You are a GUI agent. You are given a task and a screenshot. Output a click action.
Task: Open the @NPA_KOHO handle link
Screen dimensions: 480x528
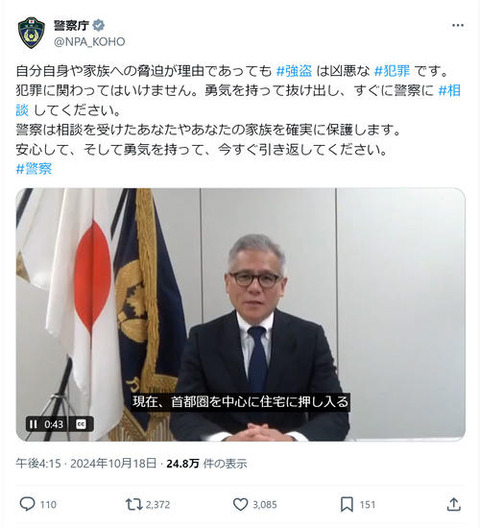[x=89, y=42]
